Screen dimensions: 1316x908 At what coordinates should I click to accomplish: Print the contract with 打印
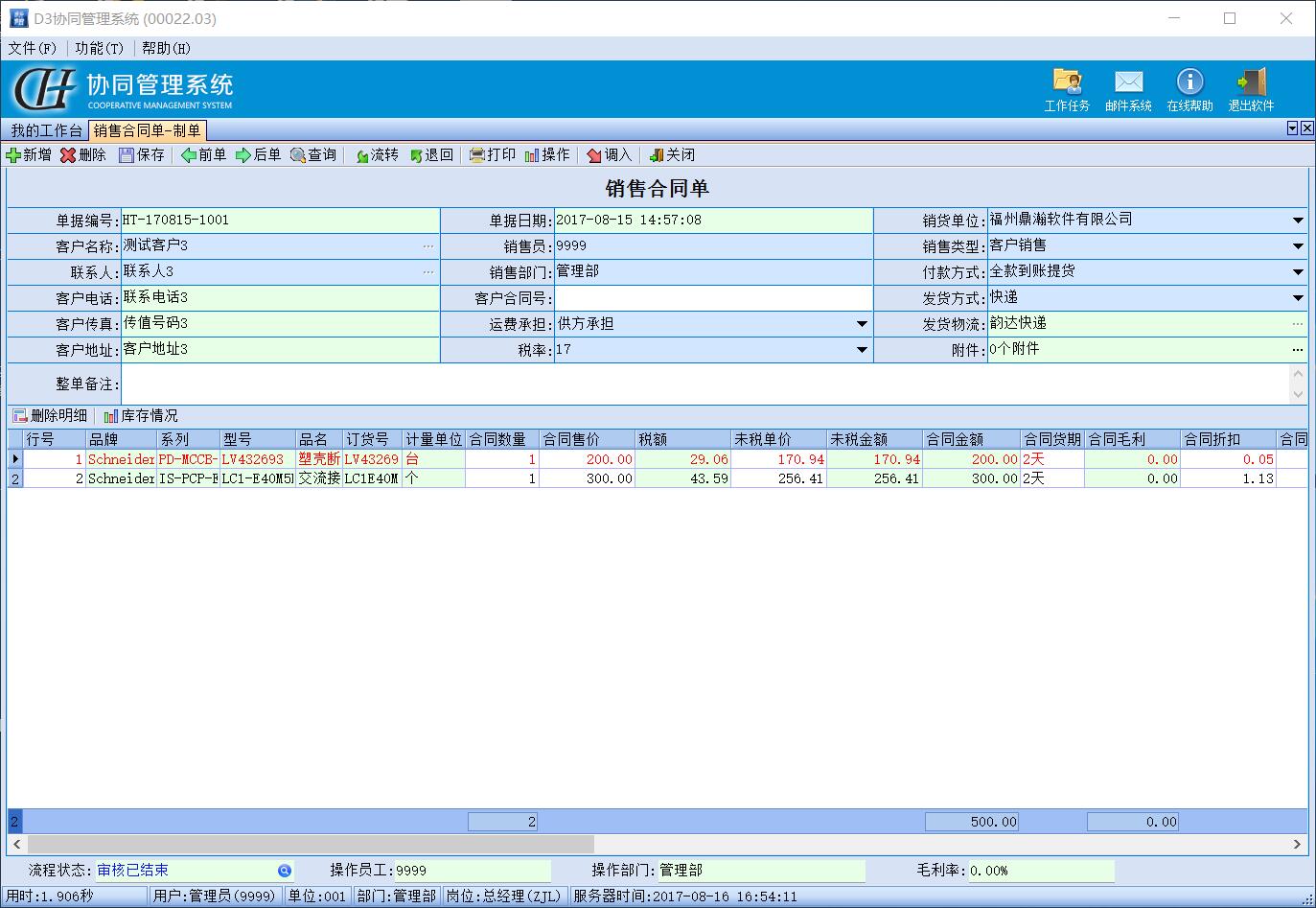coord(493,154)
